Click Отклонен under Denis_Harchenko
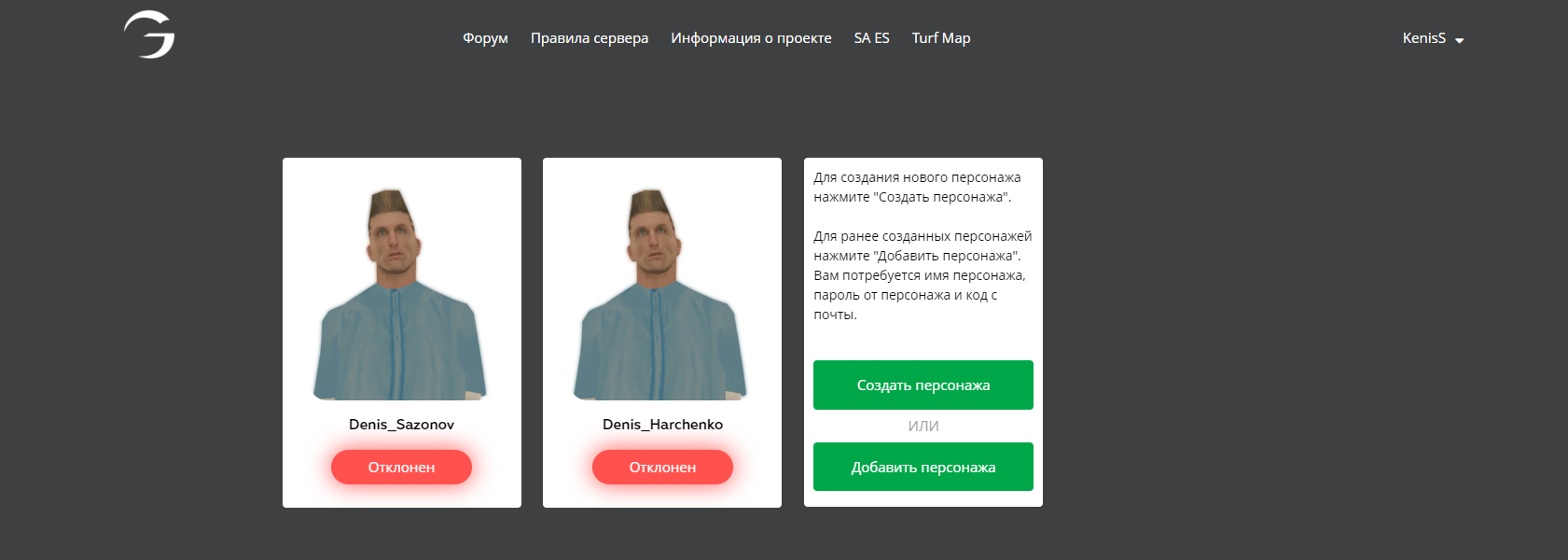 point(662,467)
